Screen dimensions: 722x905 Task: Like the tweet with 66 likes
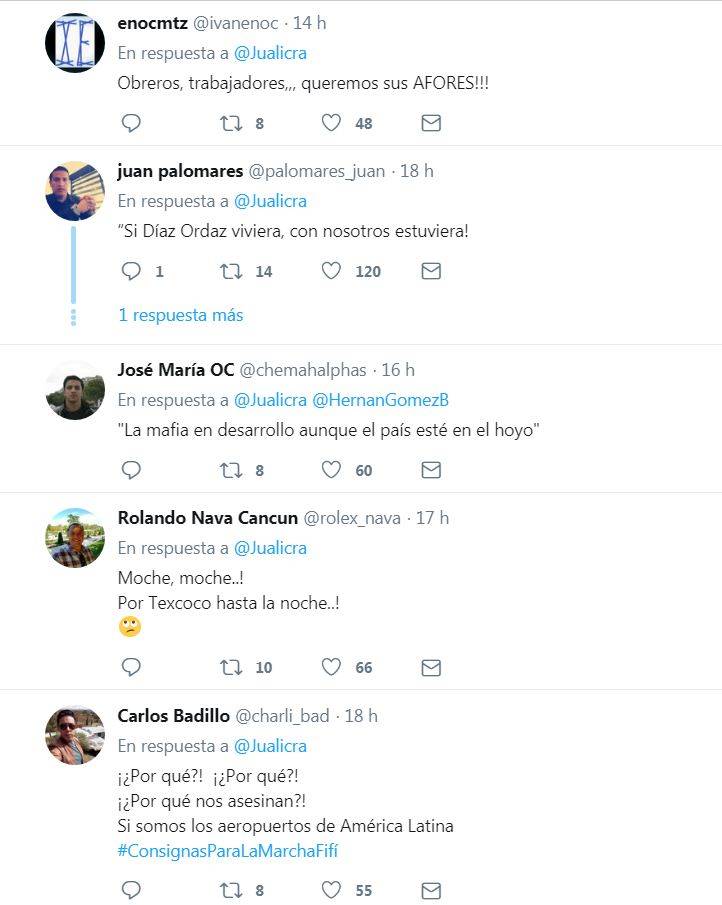tap(330, 666)
